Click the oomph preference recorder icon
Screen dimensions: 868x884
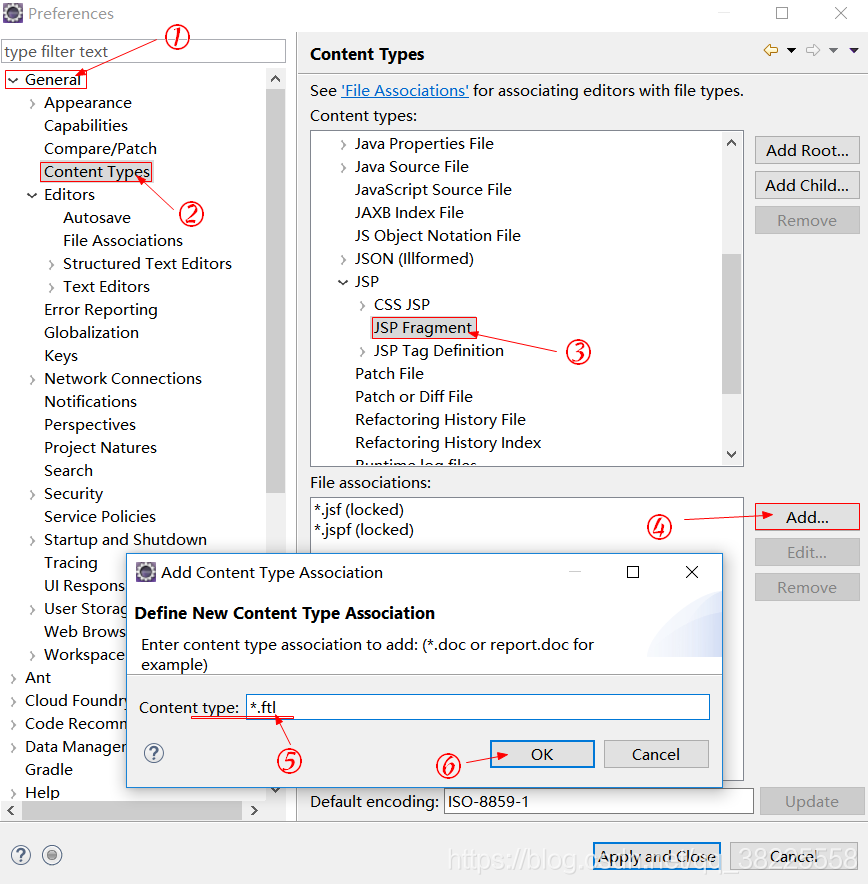pyautogui.click(x=52, y=855)
